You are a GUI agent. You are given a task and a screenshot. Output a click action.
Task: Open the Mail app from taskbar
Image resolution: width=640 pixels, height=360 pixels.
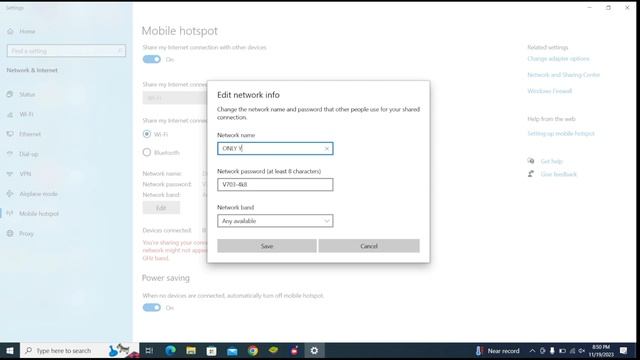pyautogui.click(x=232, y=351)
